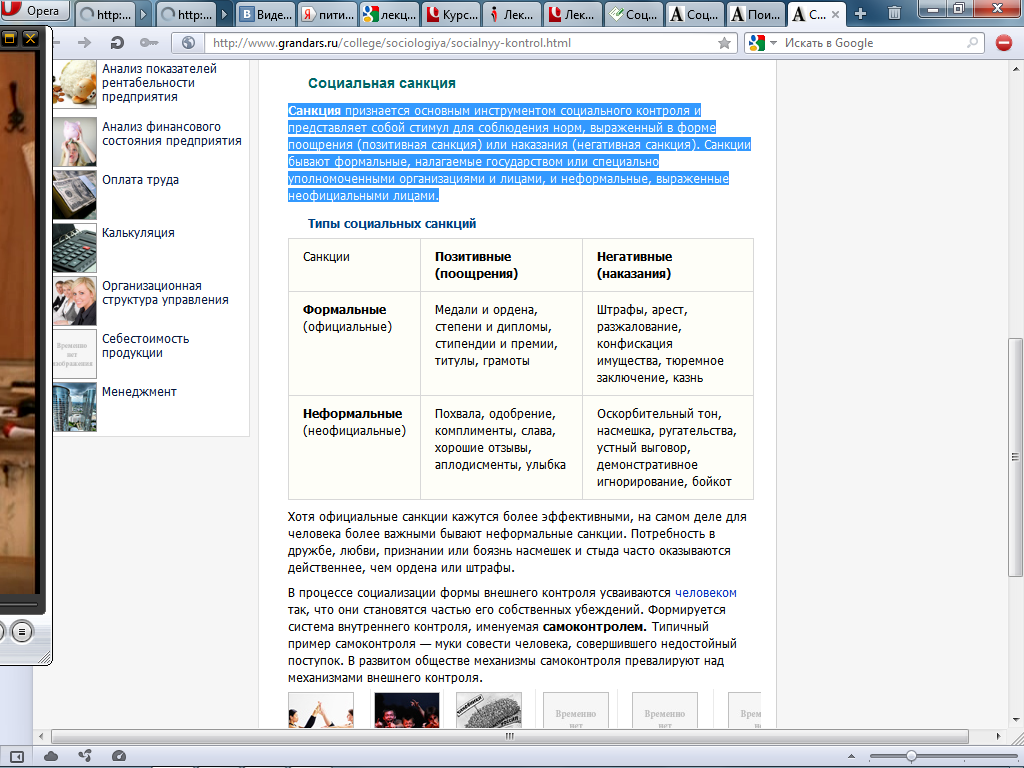Switch to the 'лекц...' Google tab

tap(391, 14)
